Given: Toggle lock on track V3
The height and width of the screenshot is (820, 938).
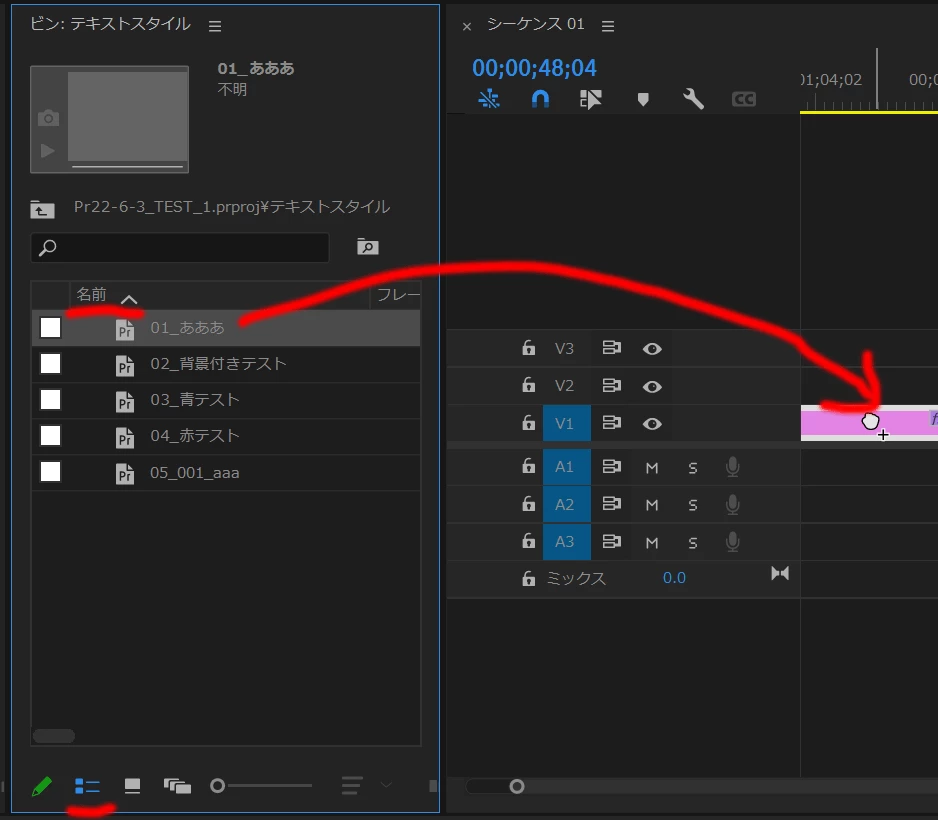Looking at the screenshot, I should click(x=528, y=347).
